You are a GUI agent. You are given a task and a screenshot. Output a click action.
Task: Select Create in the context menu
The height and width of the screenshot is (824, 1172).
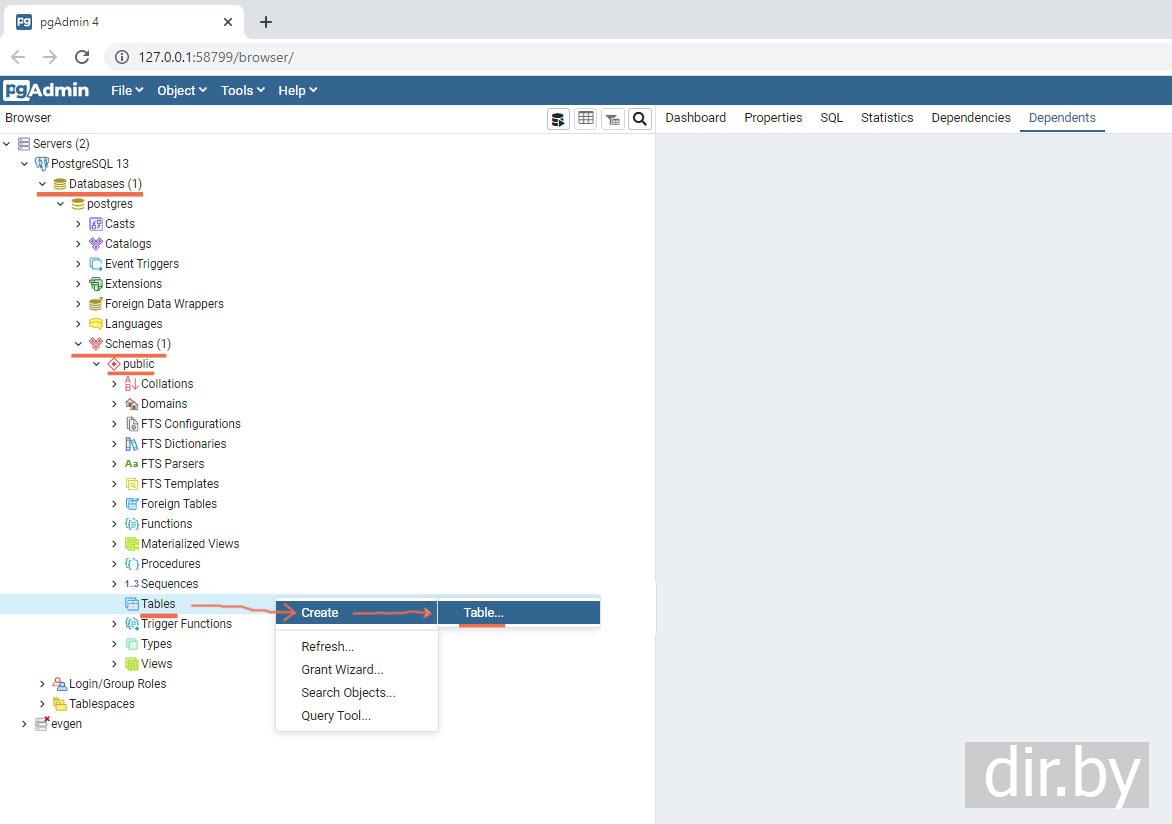(x=357, y=612)
